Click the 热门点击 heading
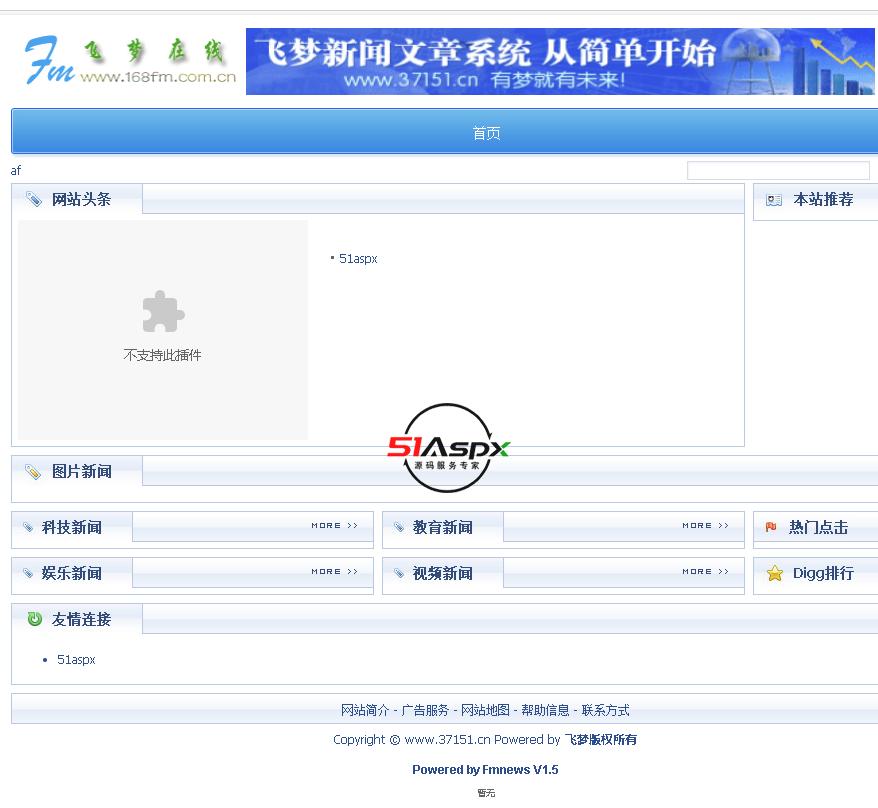 pos(818,527)
